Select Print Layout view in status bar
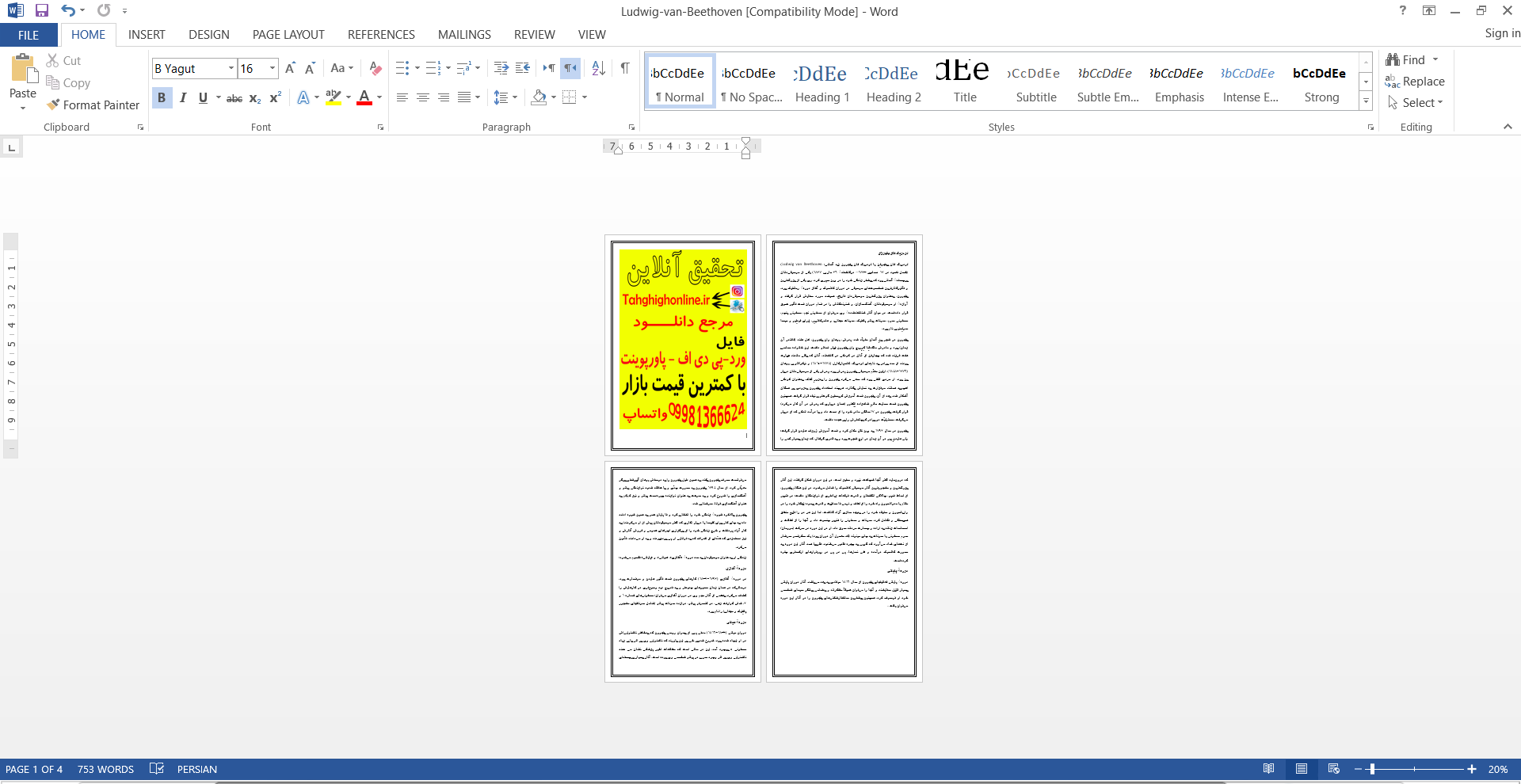This screenshot has width=1521, height=784. (1302, 769)
